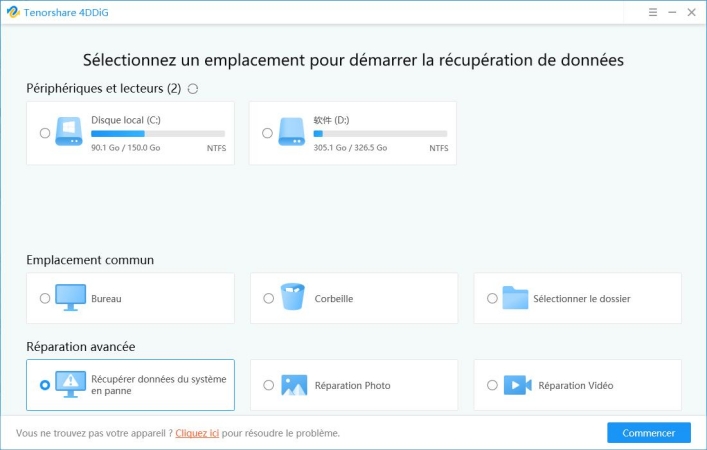Click the Corbeille label
Viewport: 707px width, 450px height.
coord(334,298)
